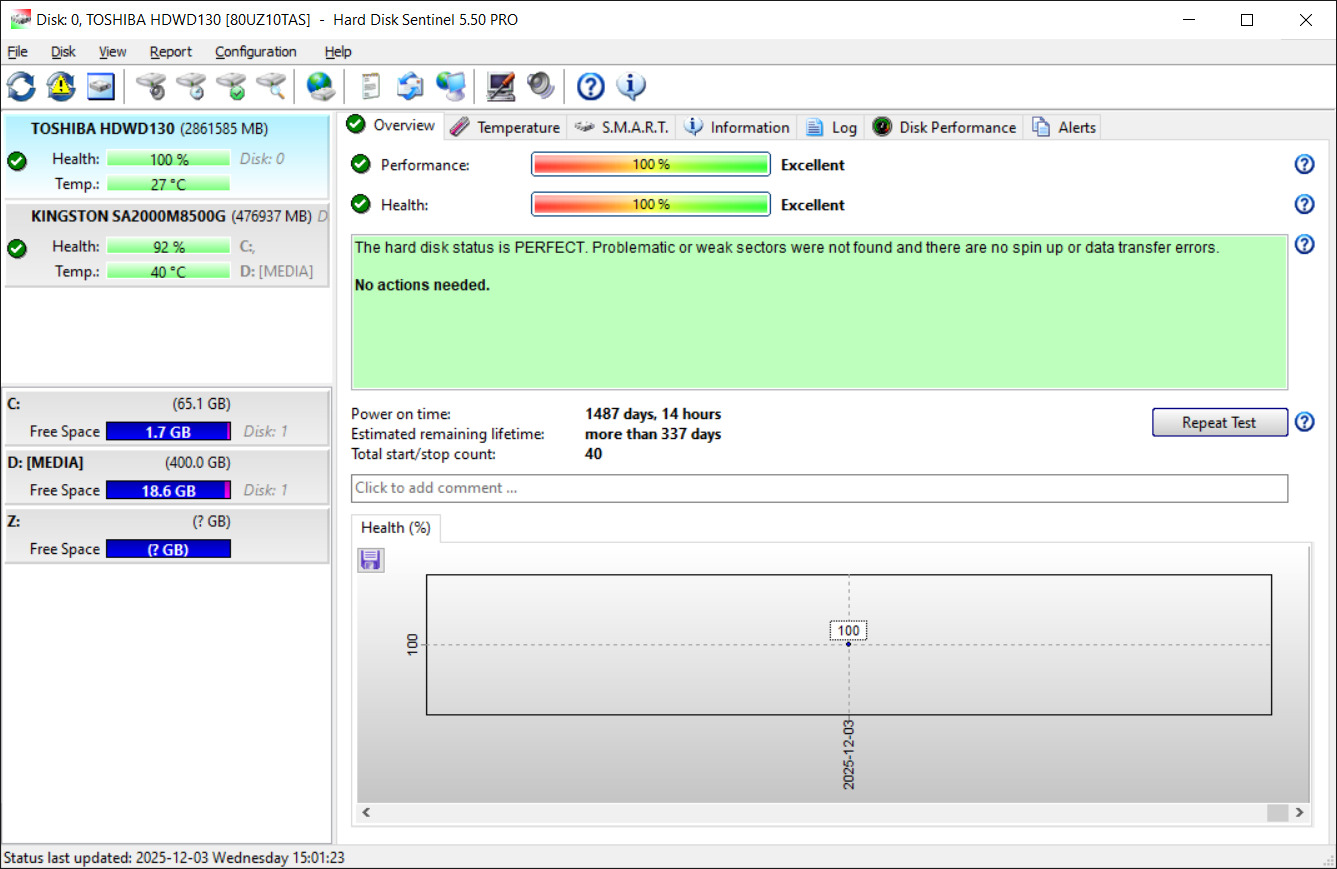Switch to the Log tab
This screenshot has height=869, width=1337.
pos(831,127)
